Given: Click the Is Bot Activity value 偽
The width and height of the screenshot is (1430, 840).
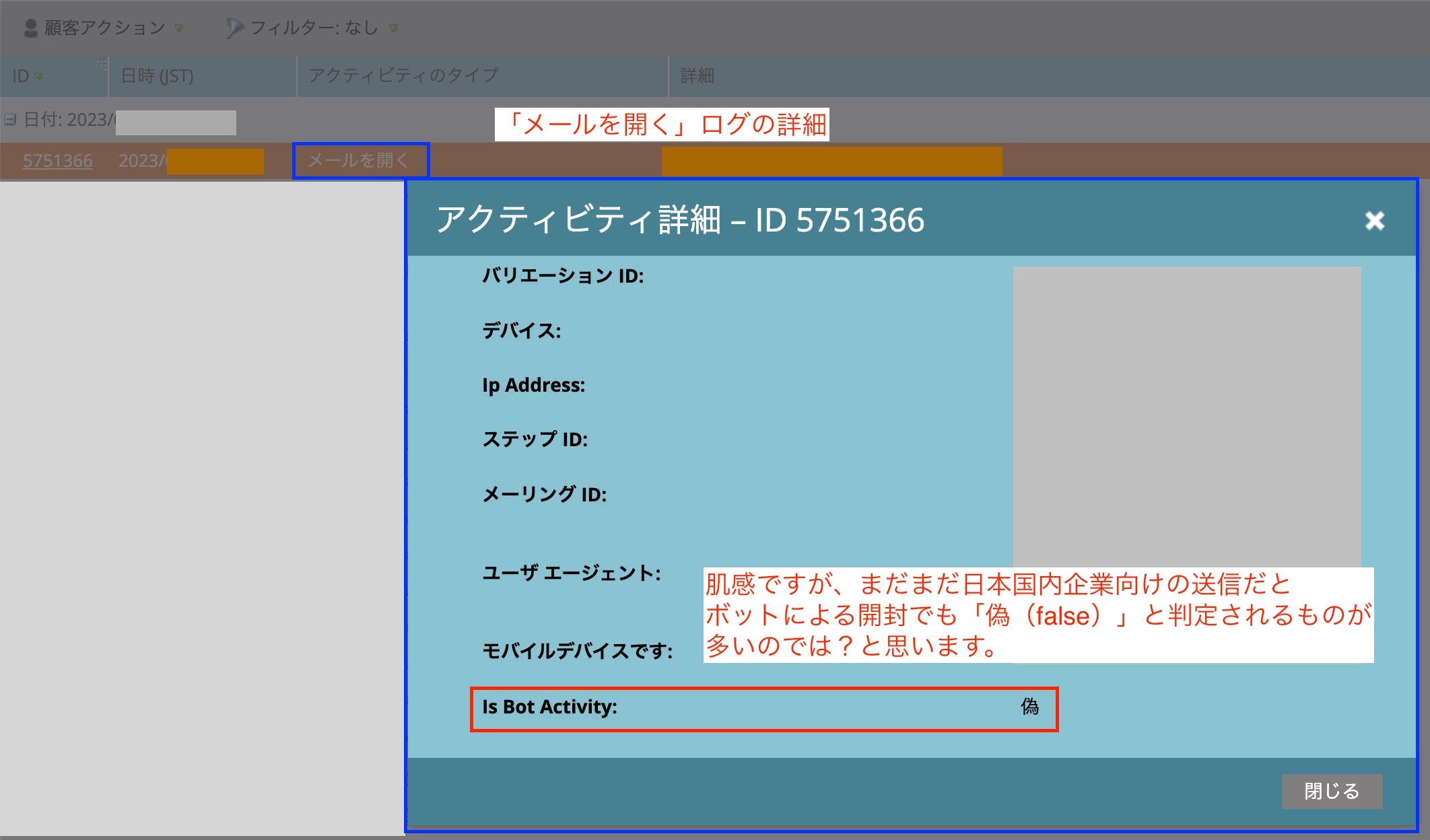Looking at the screenshot, I should tap(1029, 707).
